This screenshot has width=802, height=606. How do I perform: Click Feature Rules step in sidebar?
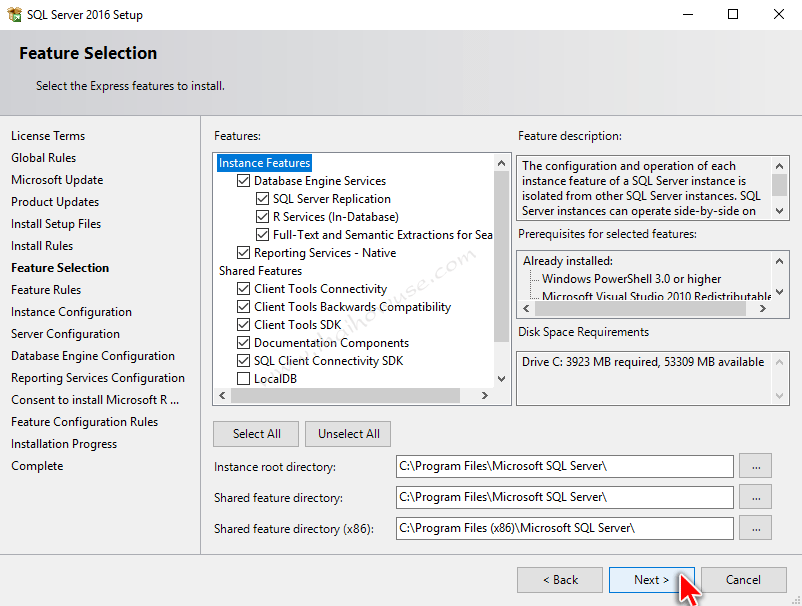46,290
